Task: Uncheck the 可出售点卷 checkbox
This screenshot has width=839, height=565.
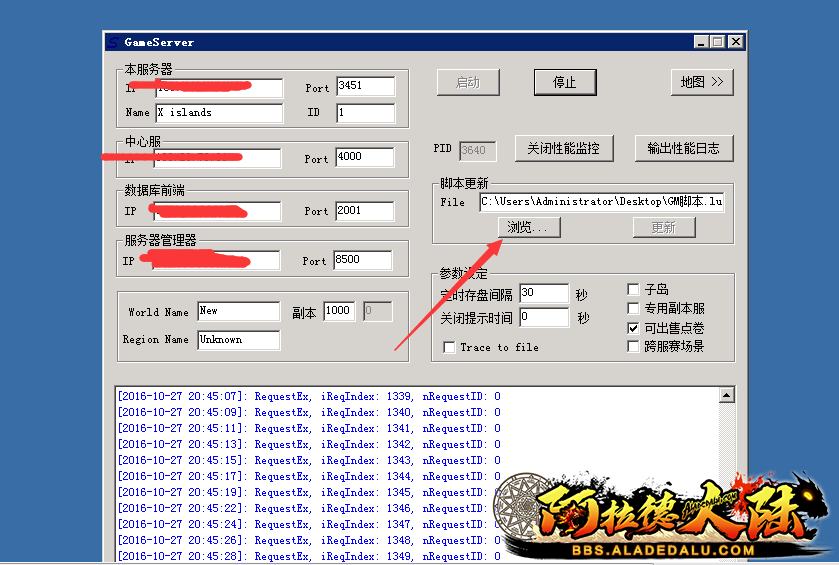Action: coord(633,328)
